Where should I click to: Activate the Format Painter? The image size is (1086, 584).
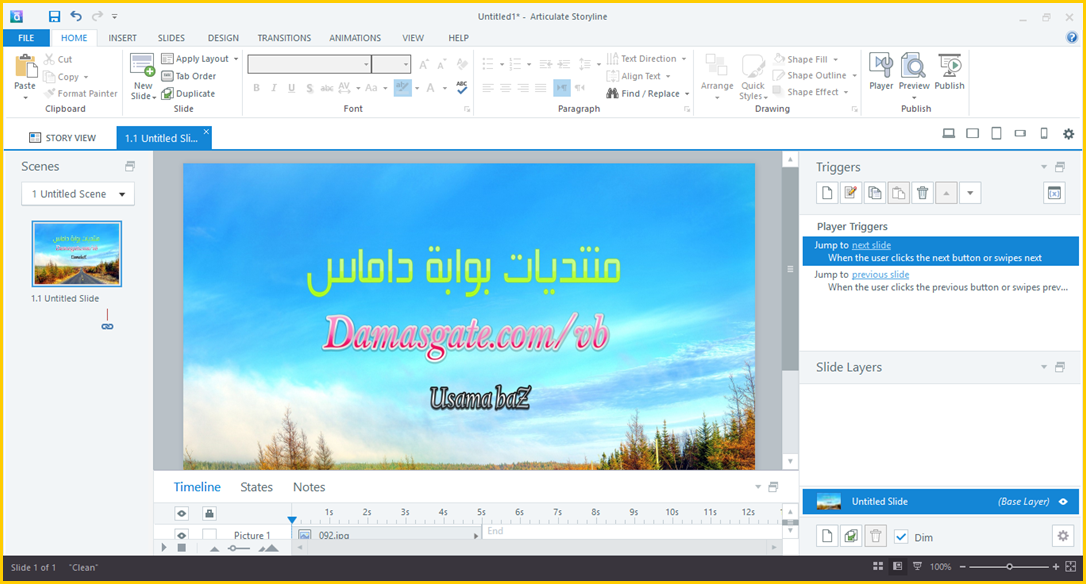(x=80, y=94)
